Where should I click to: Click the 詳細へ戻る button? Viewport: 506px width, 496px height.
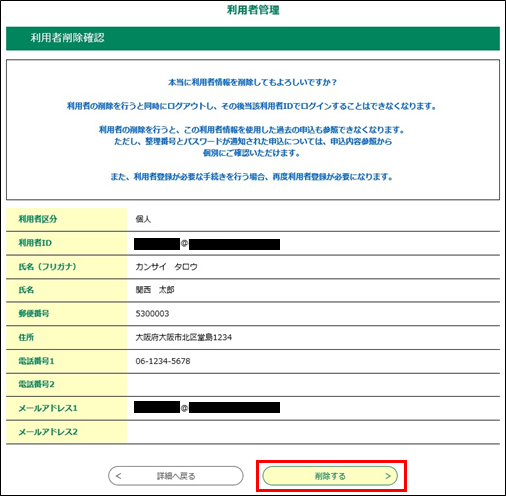[176, 476]
